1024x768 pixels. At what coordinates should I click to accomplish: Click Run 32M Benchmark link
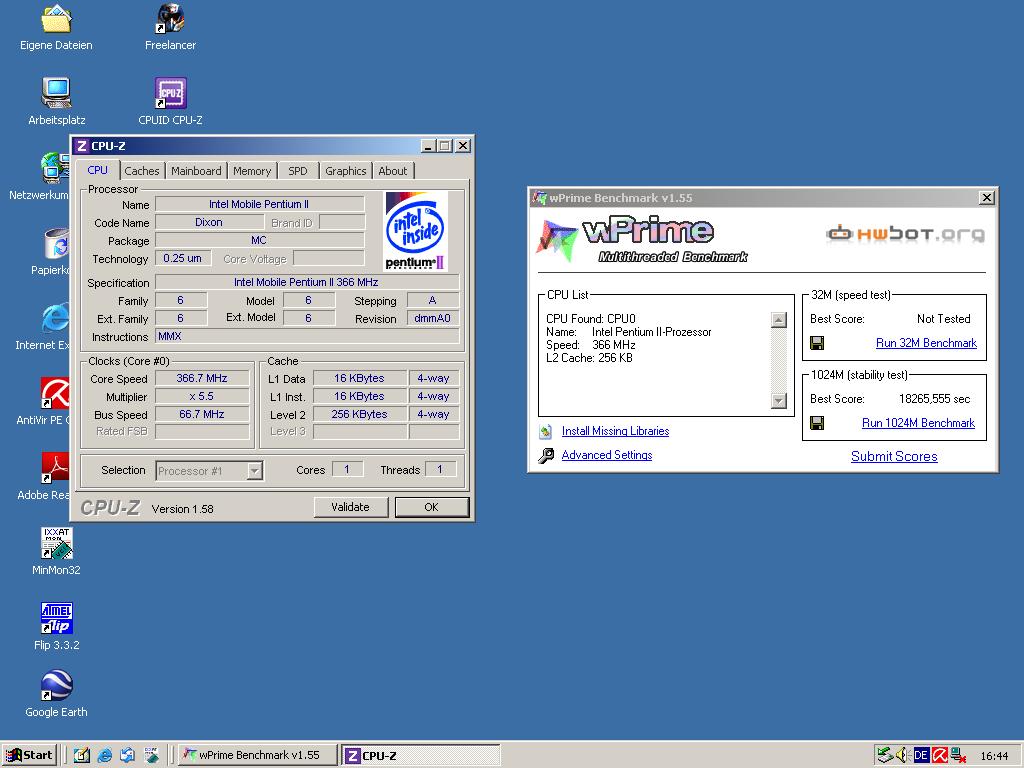[926, 343]
